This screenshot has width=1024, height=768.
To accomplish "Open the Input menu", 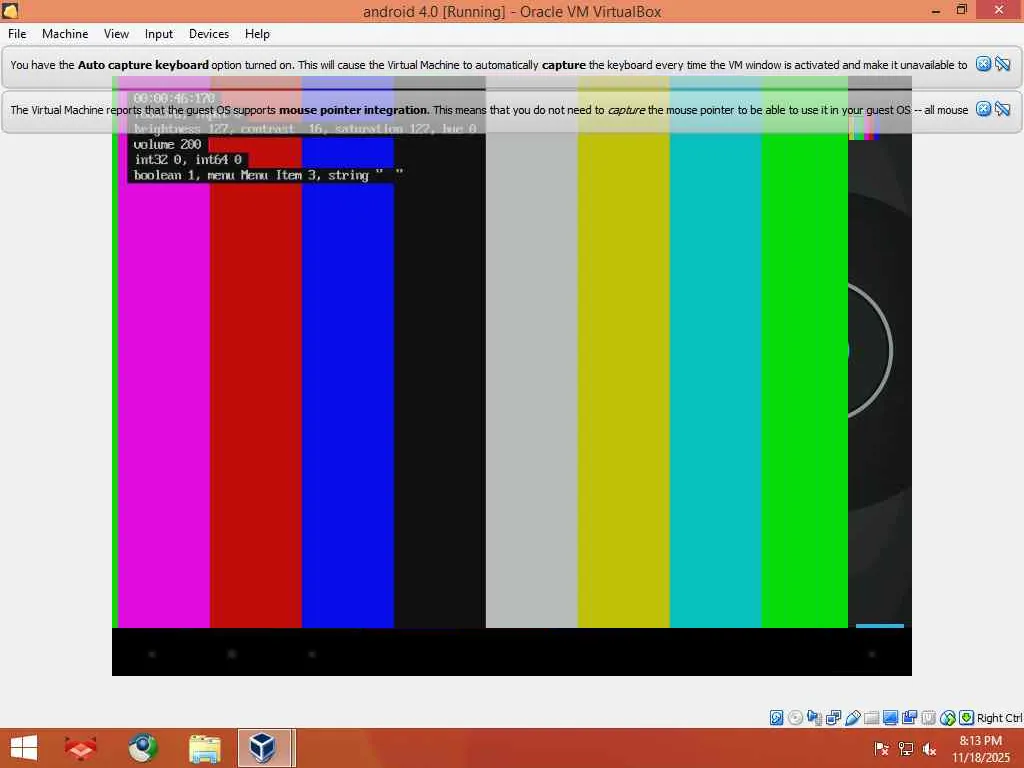I will pyautogui.click(x=159, y=34).
